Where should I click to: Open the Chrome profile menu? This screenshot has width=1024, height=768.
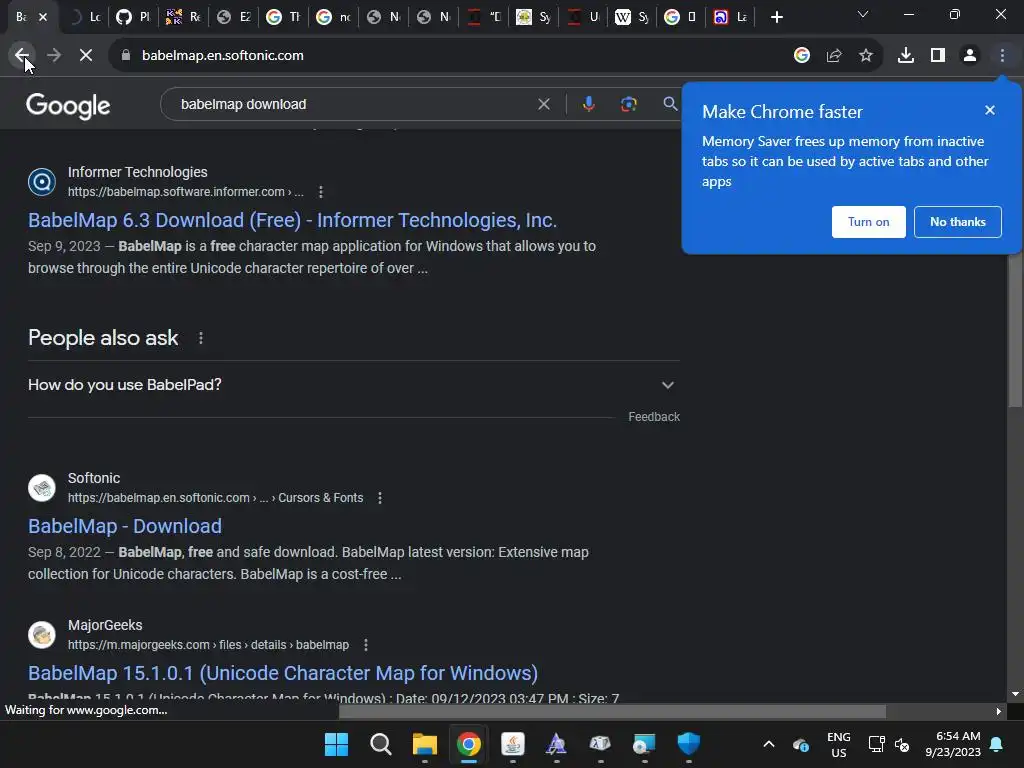(970, 56)
